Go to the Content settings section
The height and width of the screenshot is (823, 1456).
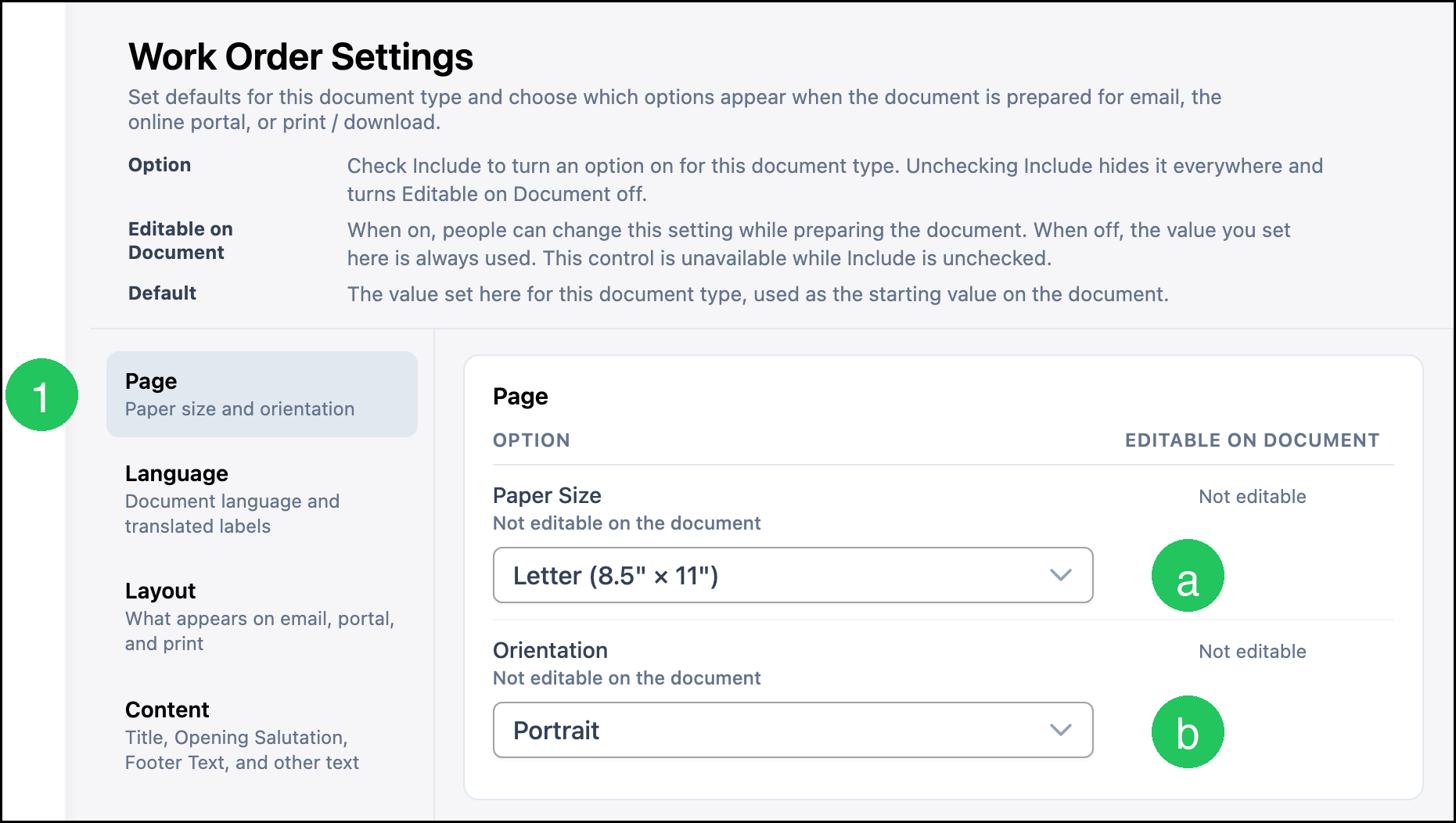pos(262,735)
